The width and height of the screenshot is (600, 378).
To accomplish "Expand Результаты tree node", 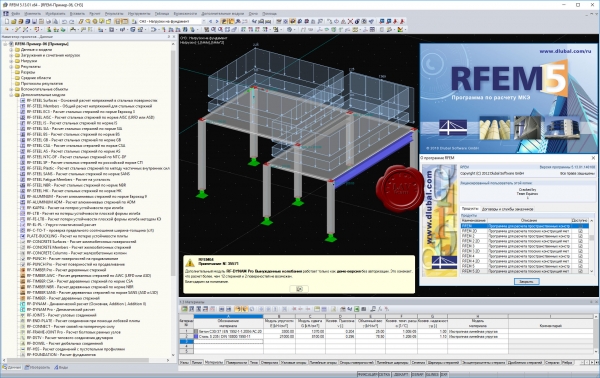I will pos(11,67).
